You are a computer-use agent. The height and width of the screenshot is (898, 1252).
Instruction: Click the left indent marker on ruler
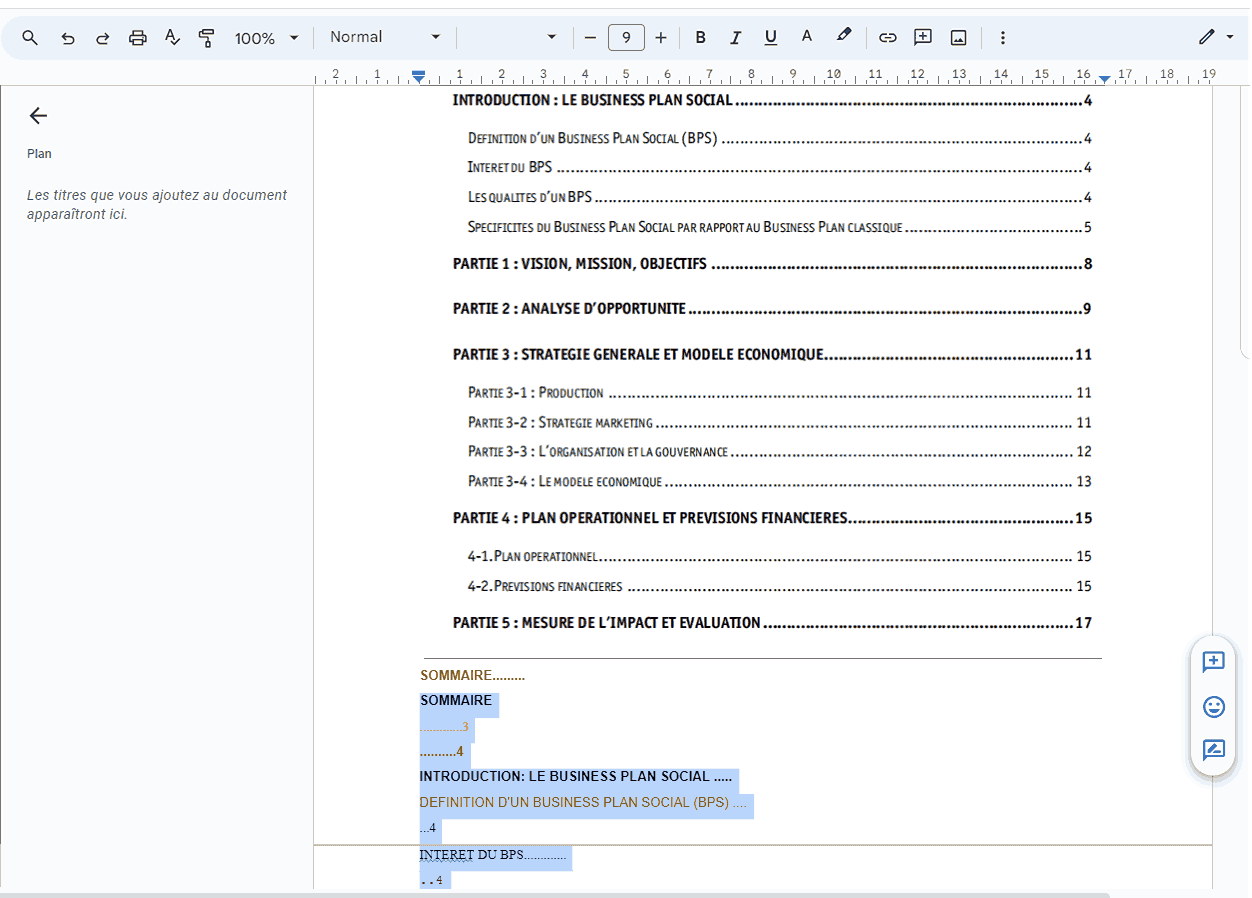click(x=419, y=77)
